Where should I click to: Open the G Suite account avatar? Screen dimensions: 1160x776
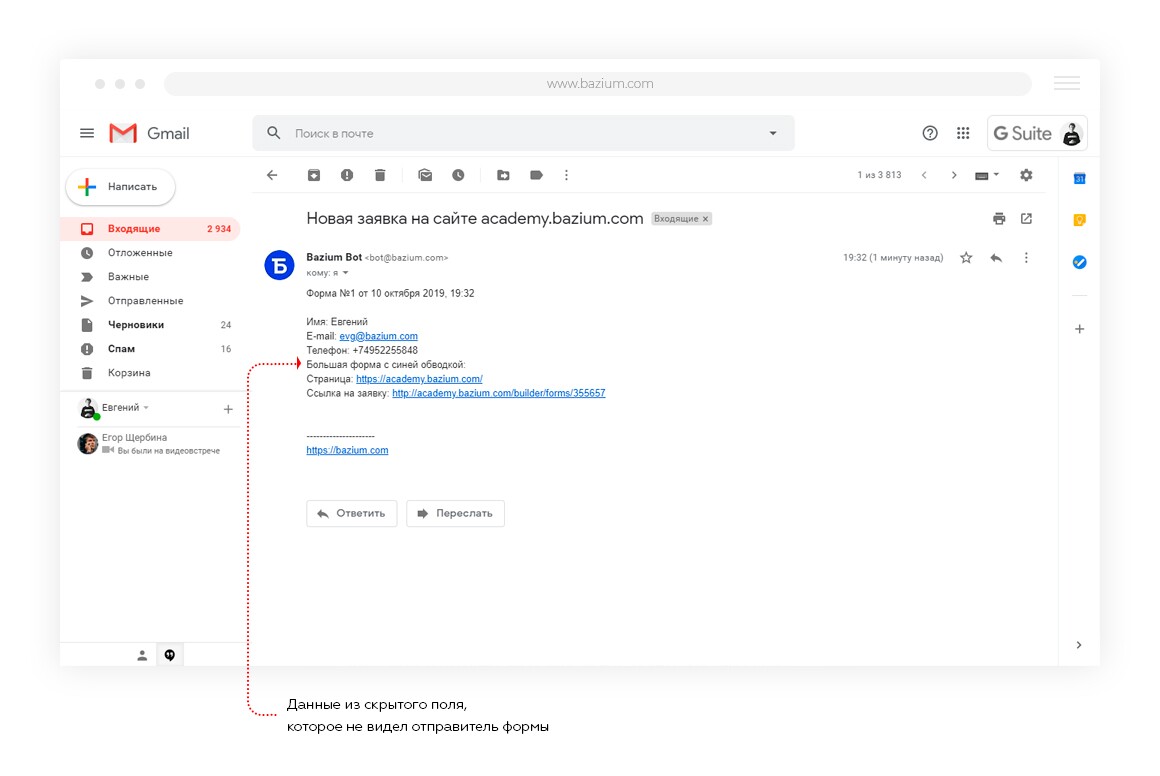(1071, 134)
